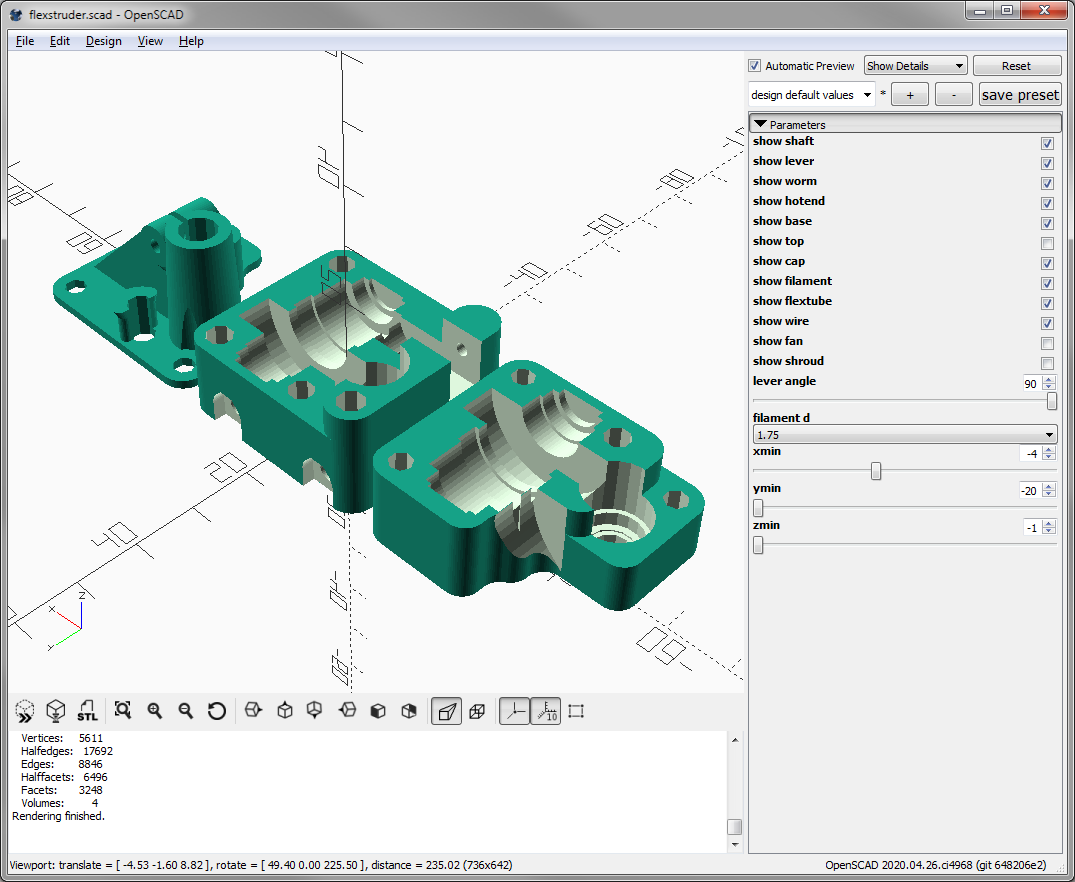
Task: Enable the show top checkbox
Action: click(1047, 244)
